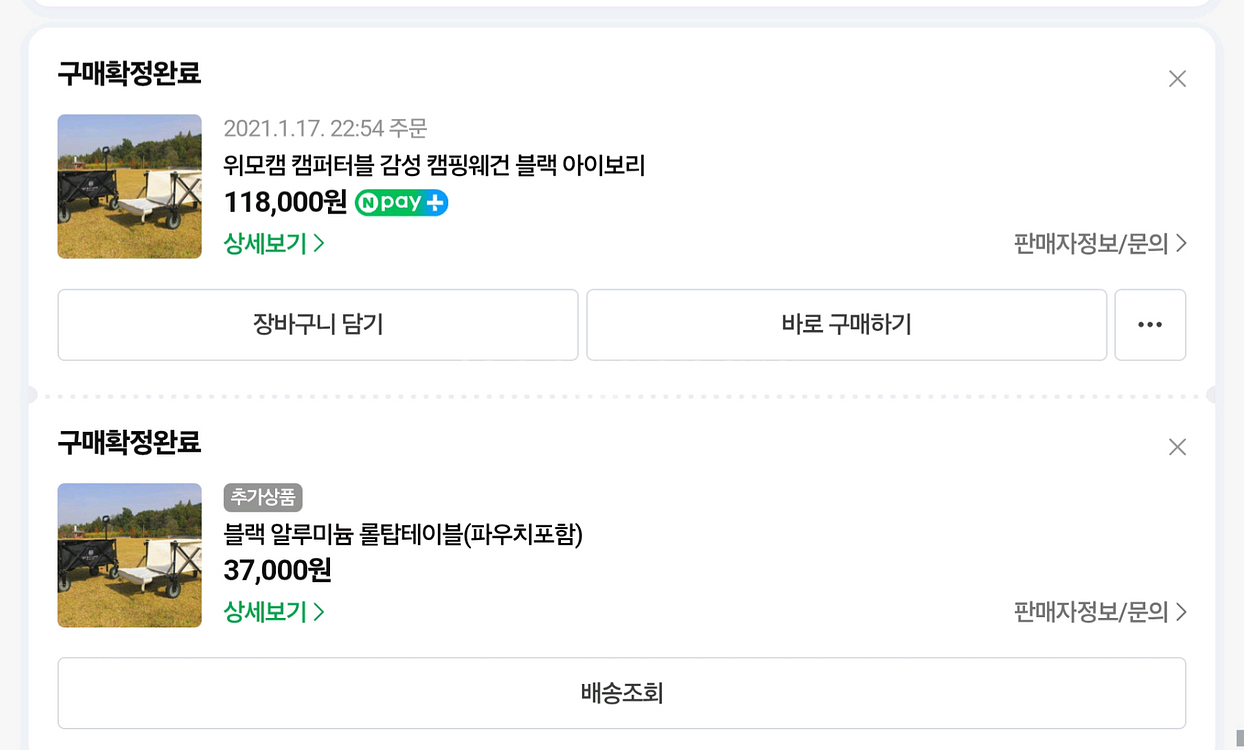Remove the 캠핑웨건 order with its X icon

(1177, 79)
